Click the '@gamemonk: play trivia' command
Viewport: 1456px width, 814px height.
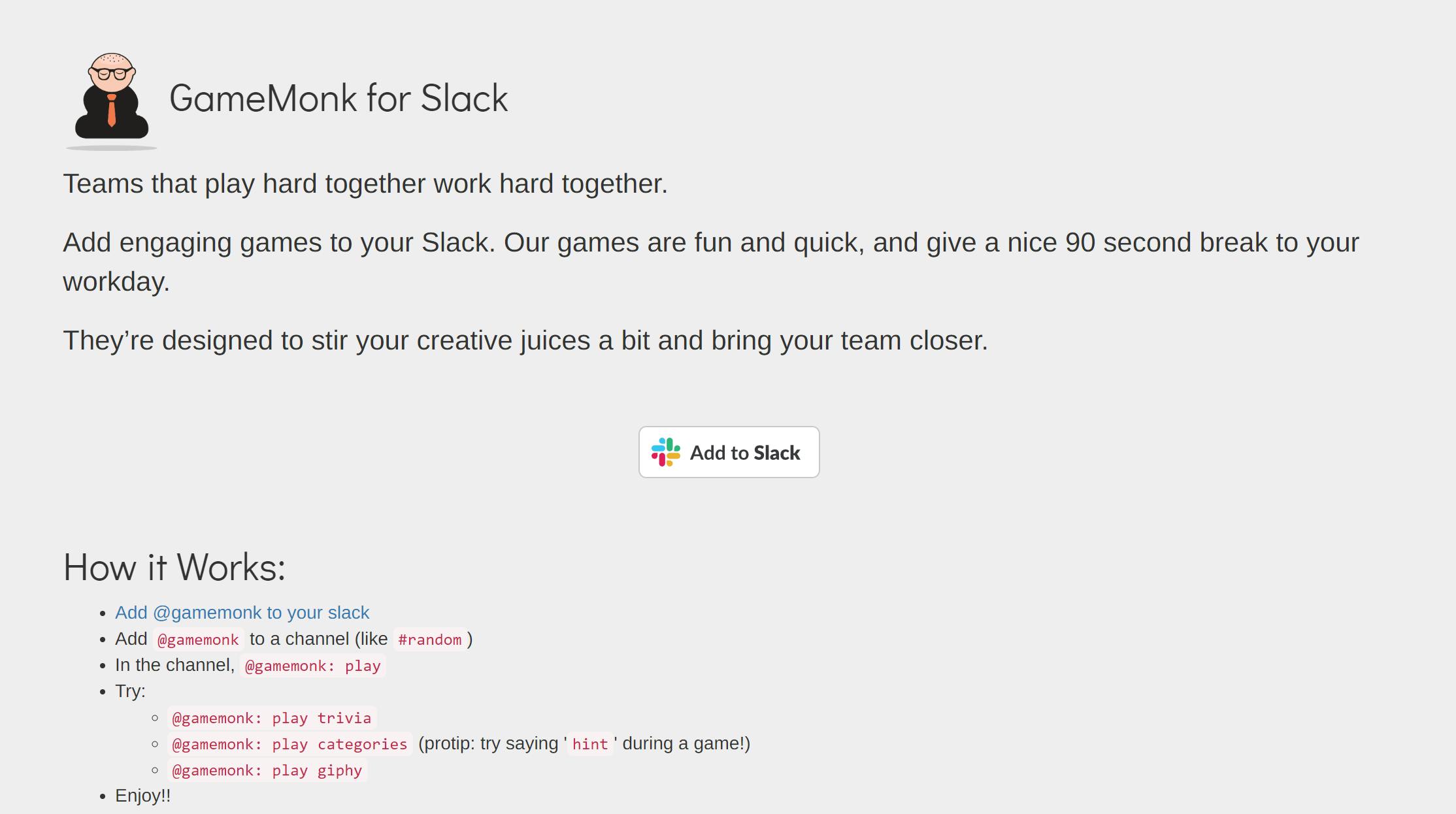click(271, 717)
